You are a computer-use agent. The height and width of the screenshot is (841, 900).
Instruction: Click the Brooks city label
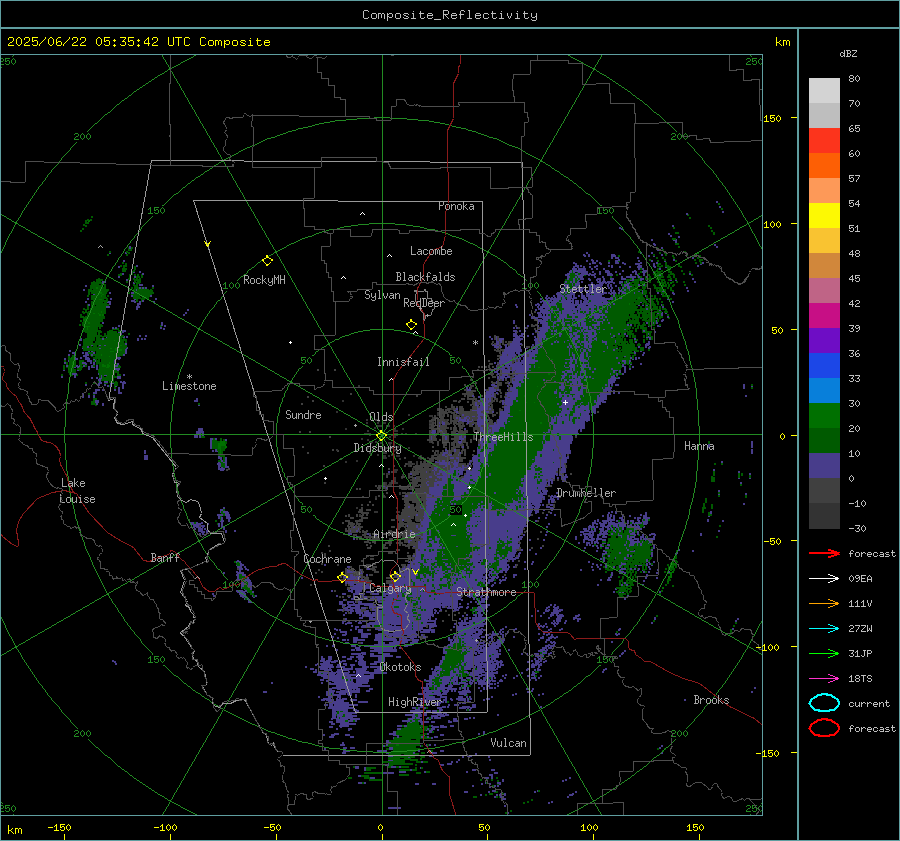pyautogui.click(x=711, y=700)
